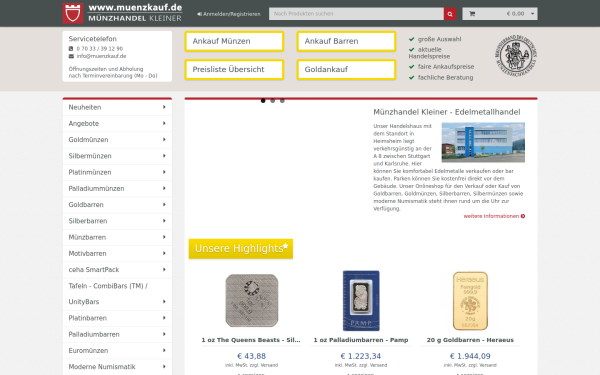
Task: Expand the Münzbarren arrow
Action: 164,237
